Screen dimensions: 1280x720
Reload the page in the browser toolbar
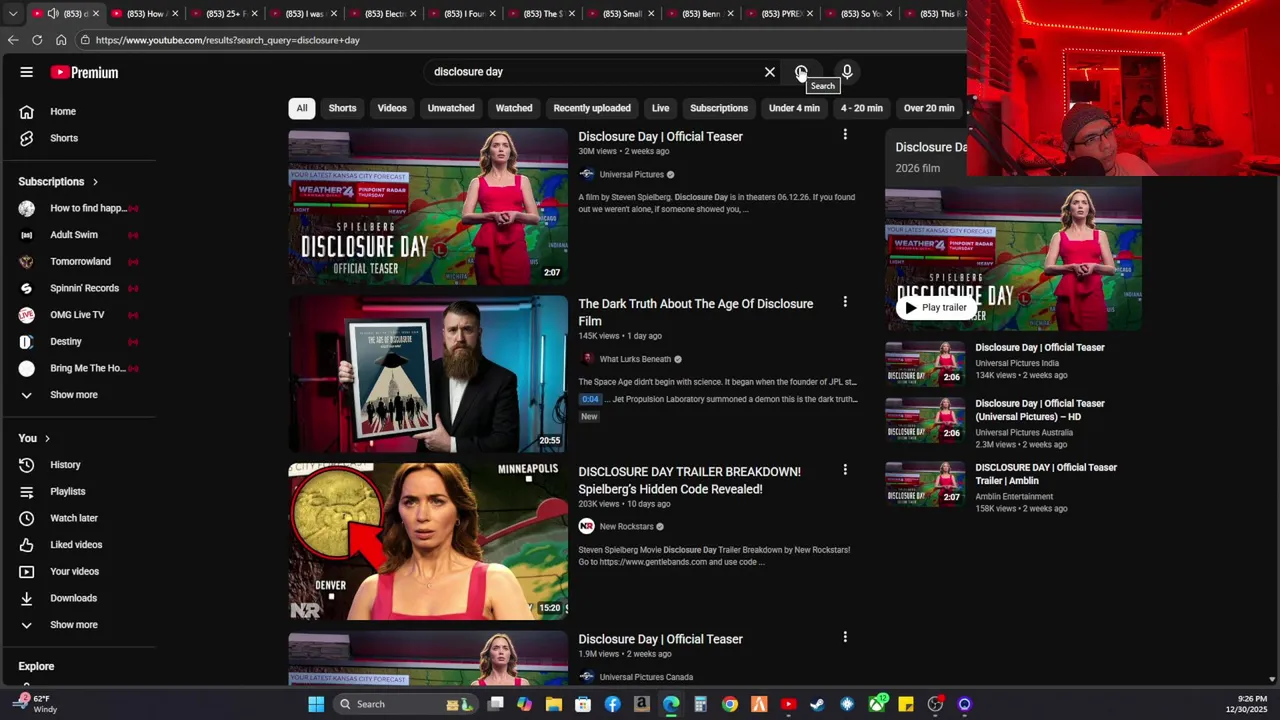click(37, 40)
